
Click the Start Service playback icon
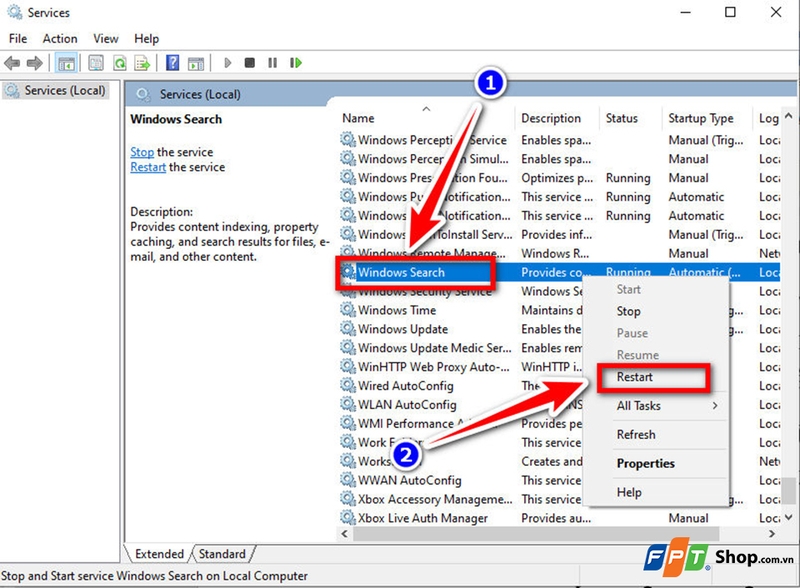coord(226,62)
